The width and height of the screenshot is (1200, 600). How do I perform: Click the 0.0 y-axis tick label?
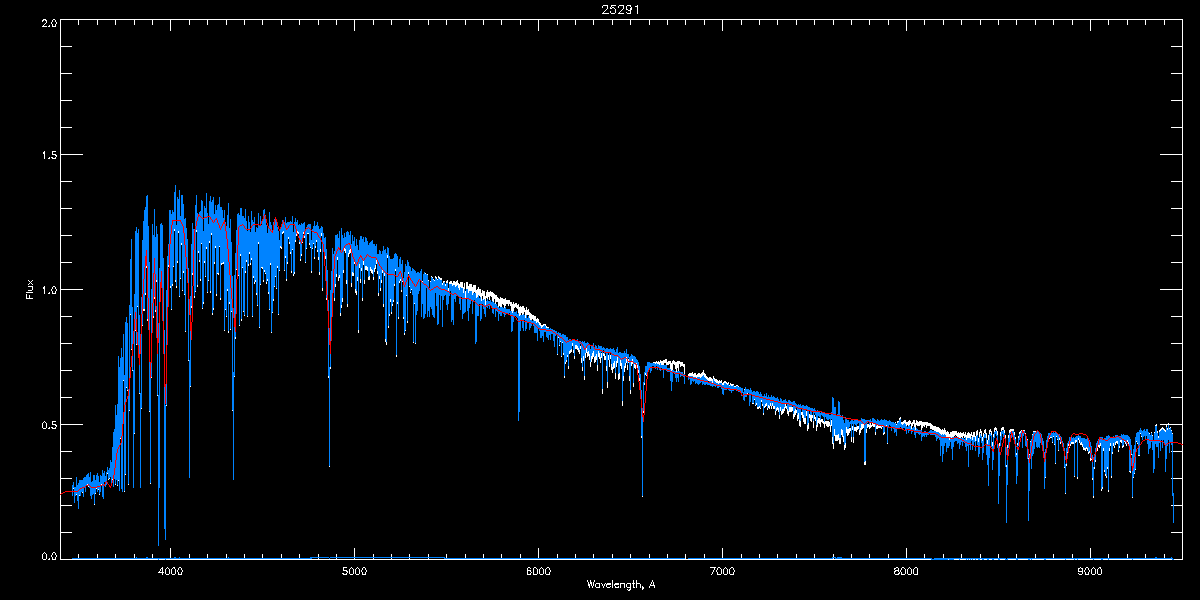pos(48,556)
